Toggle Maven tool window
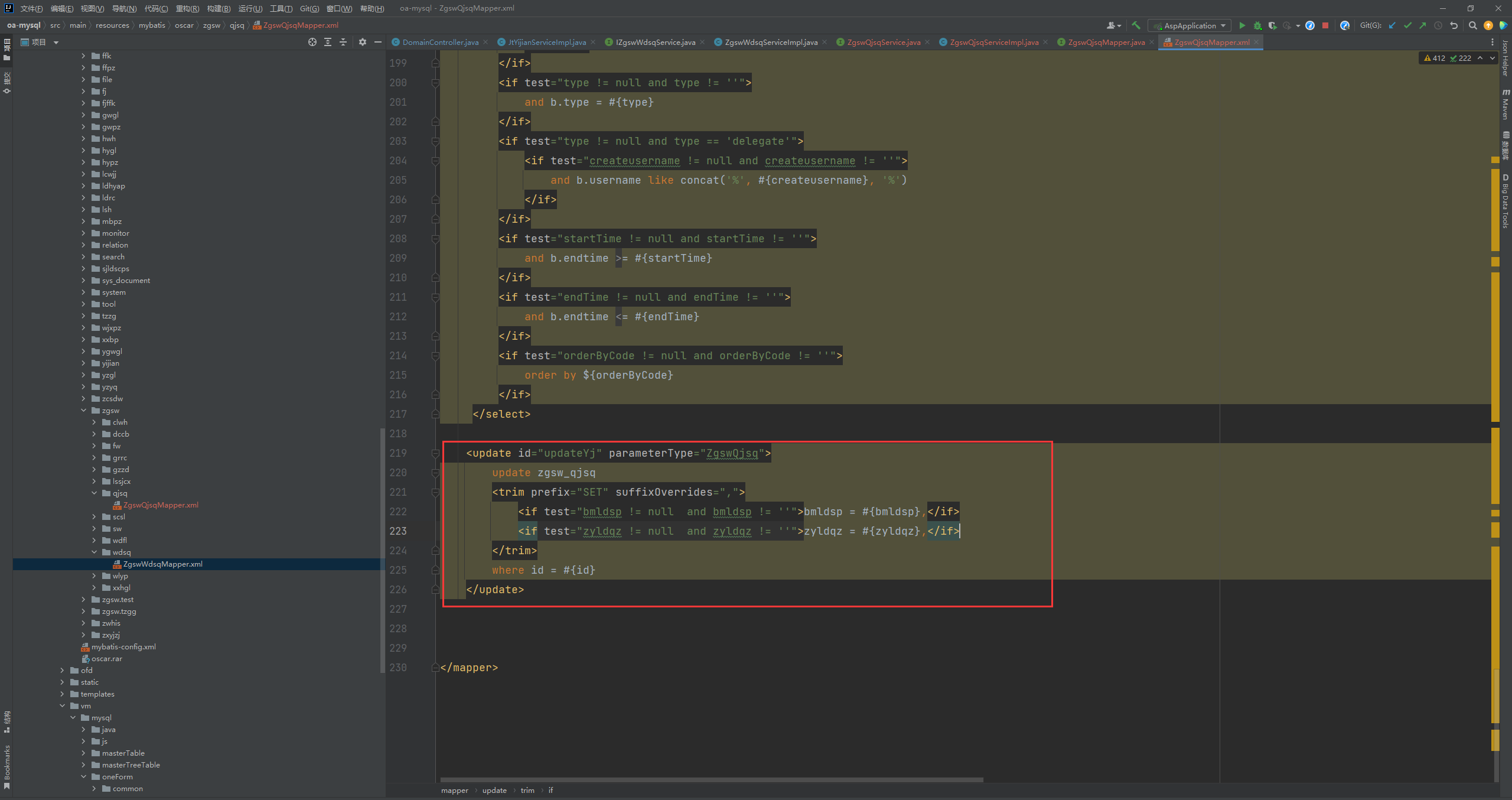The height and width of the screenshot is (800, 1512). 1506,105
